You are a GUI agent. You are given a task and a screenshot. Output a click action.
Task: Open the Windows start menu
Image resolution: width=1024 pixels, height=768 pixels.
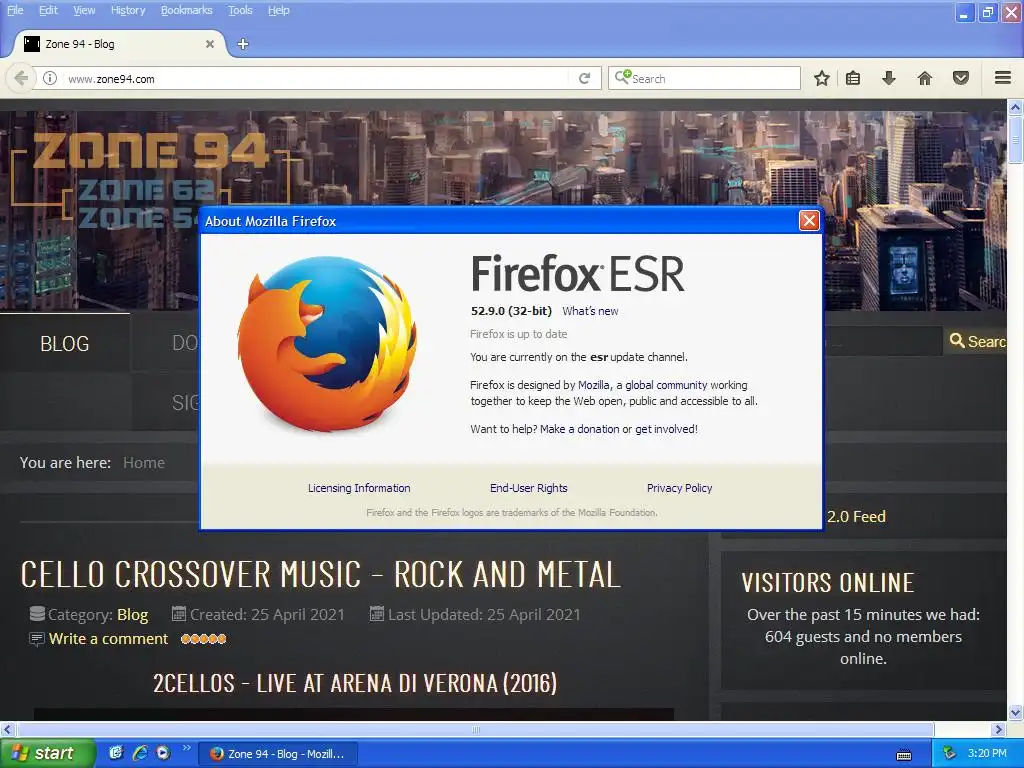(47, 753)
